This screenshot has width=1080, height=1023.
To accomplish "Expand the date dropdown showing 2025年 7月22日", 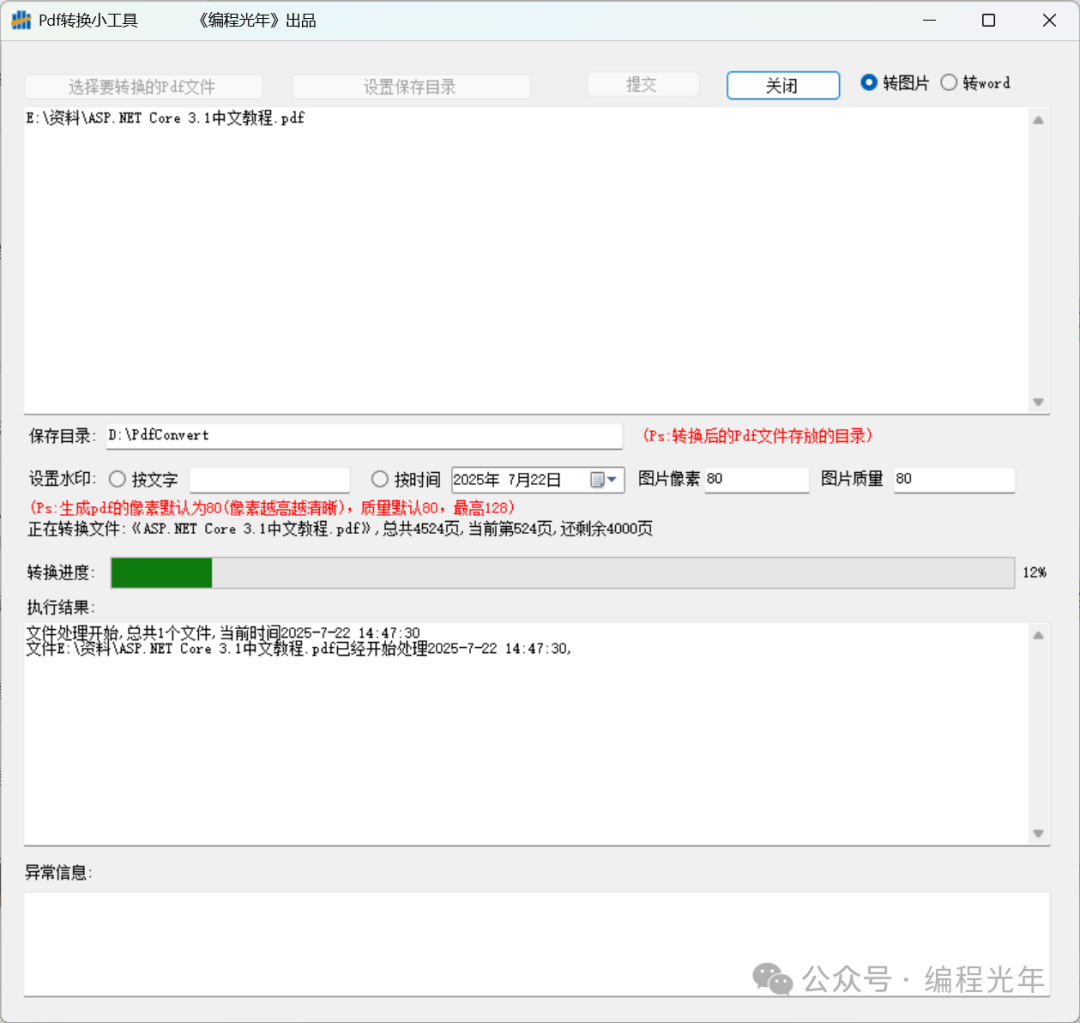I will tap(613, 480).
